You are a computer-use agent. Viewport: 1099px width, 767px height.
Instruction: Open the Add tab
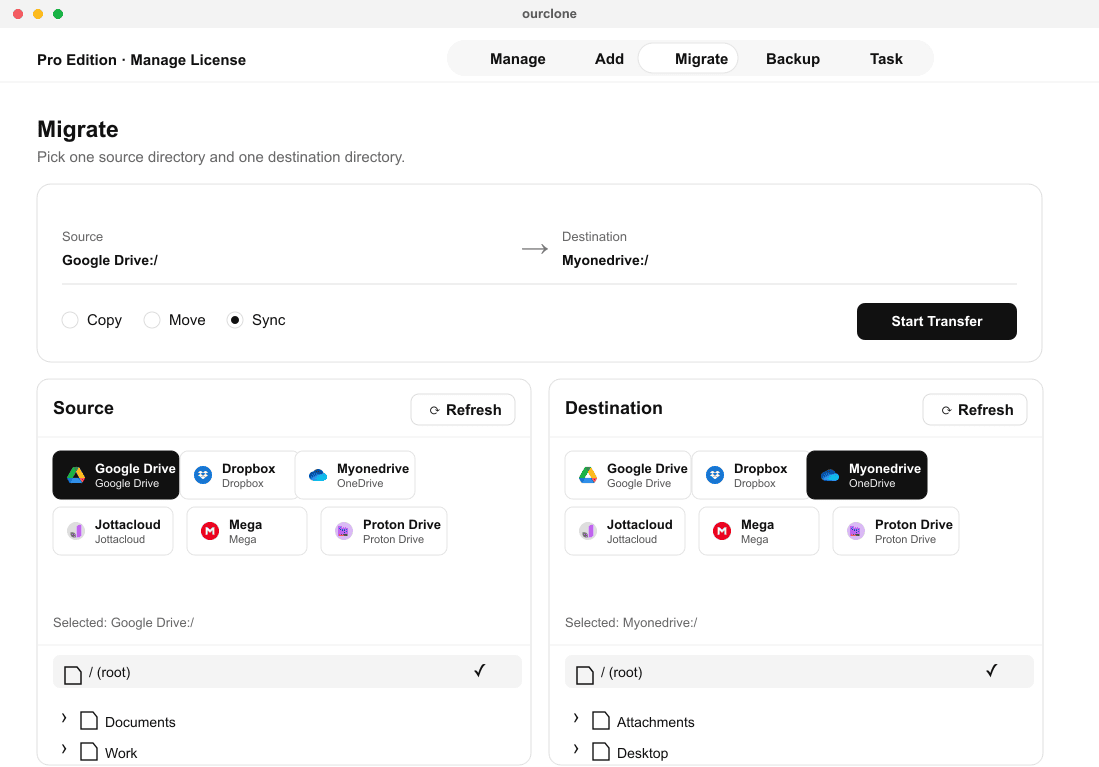click(x=609, y=59)
